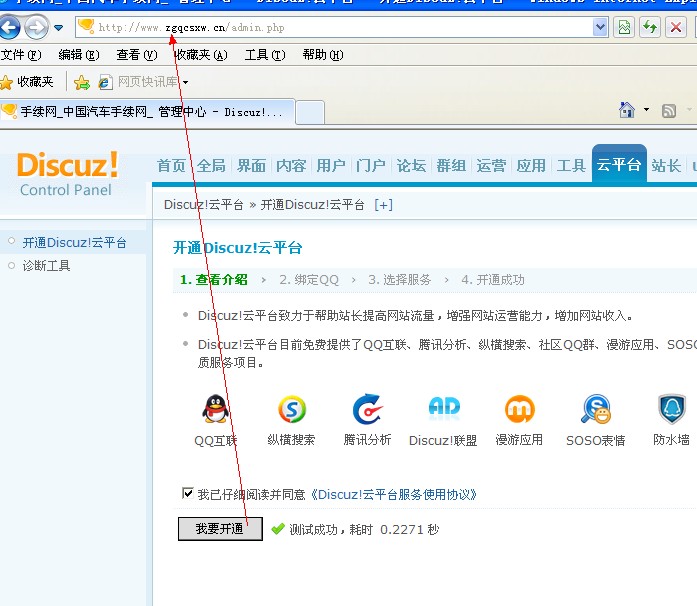697x606 pixels.
Task: Expand the address bar history dropdown
Action: pos(600,28)
